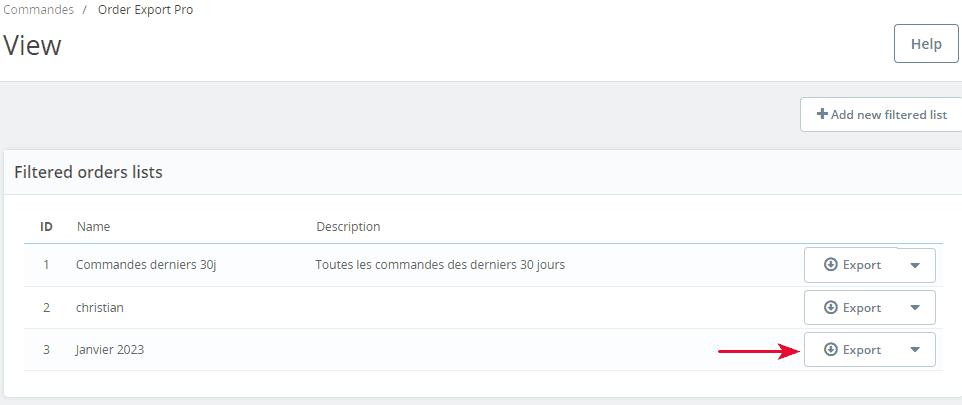Expand dropdown arrow for Commandes derniers 30j
The width and height of the screenshot is (962, 405).
(915, 265)
